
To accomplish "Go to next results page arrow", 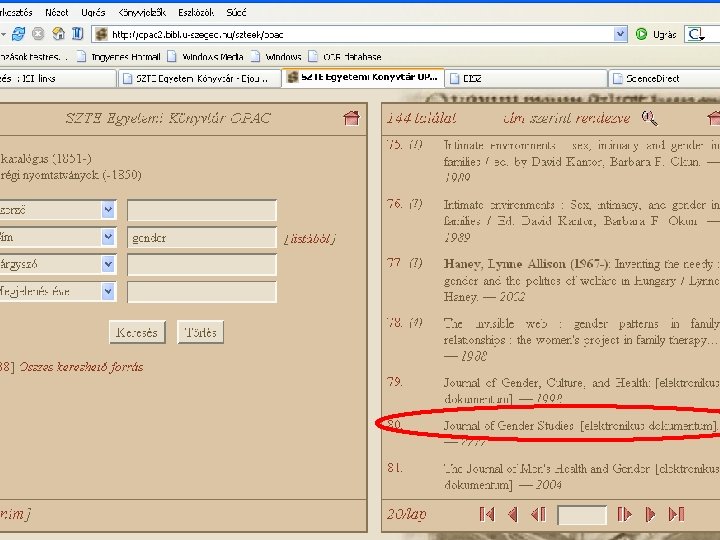I will click(x=650, y=514).
